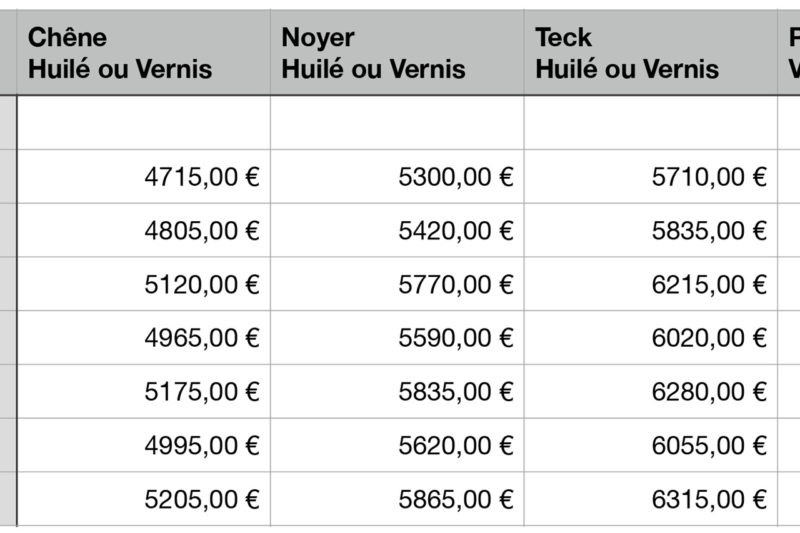Select the 5420,00 € cell
This screenshot has height=533, width=800.
pyautogui.click(x=397, y=231)
